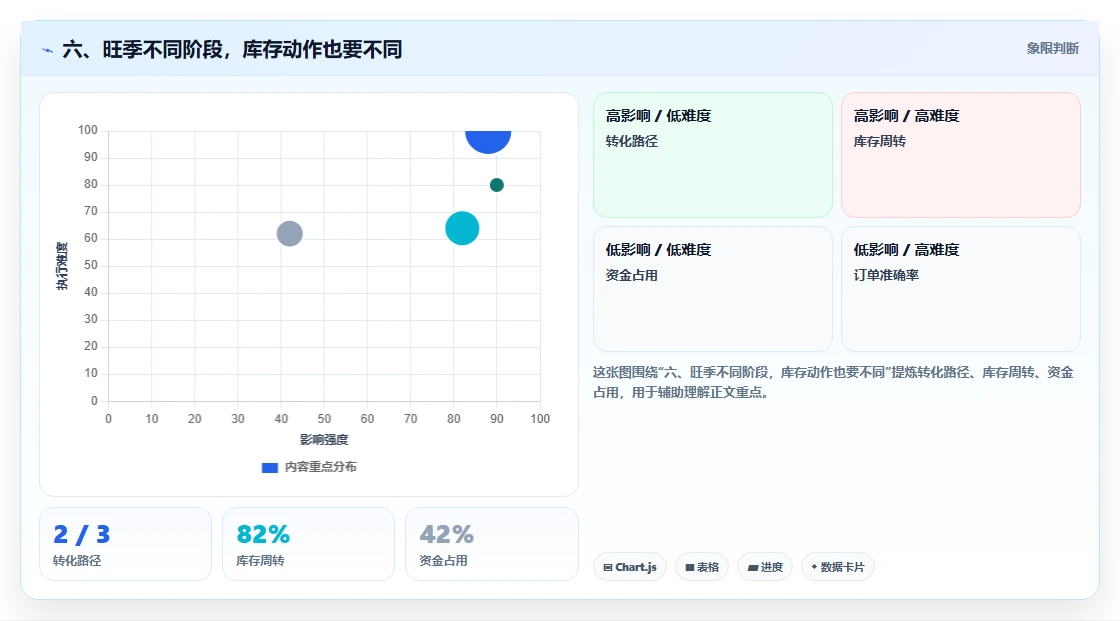Click the 42% value text

446,534
